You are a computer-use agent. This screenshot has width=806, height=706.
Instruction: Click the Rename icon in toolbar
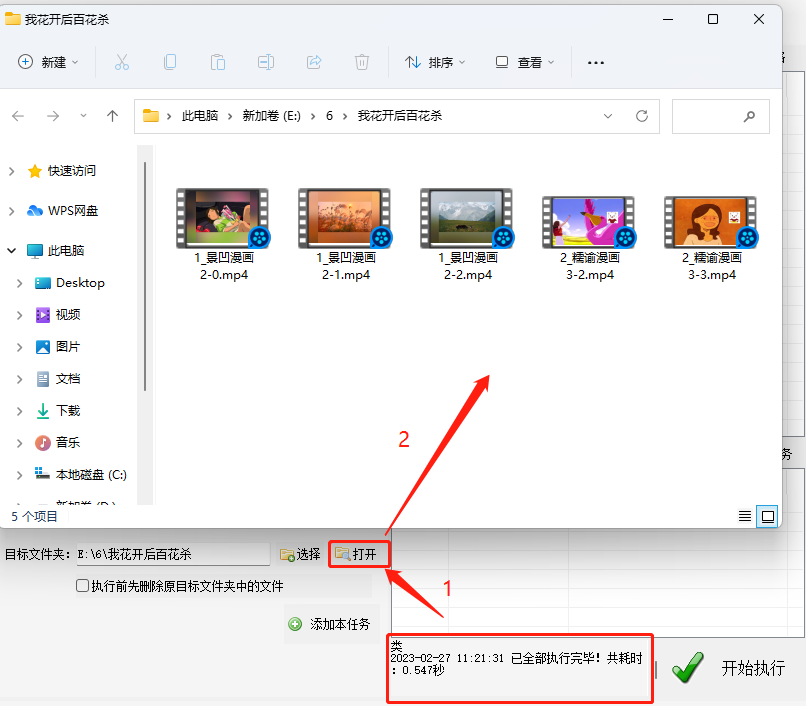pos(266,62)
